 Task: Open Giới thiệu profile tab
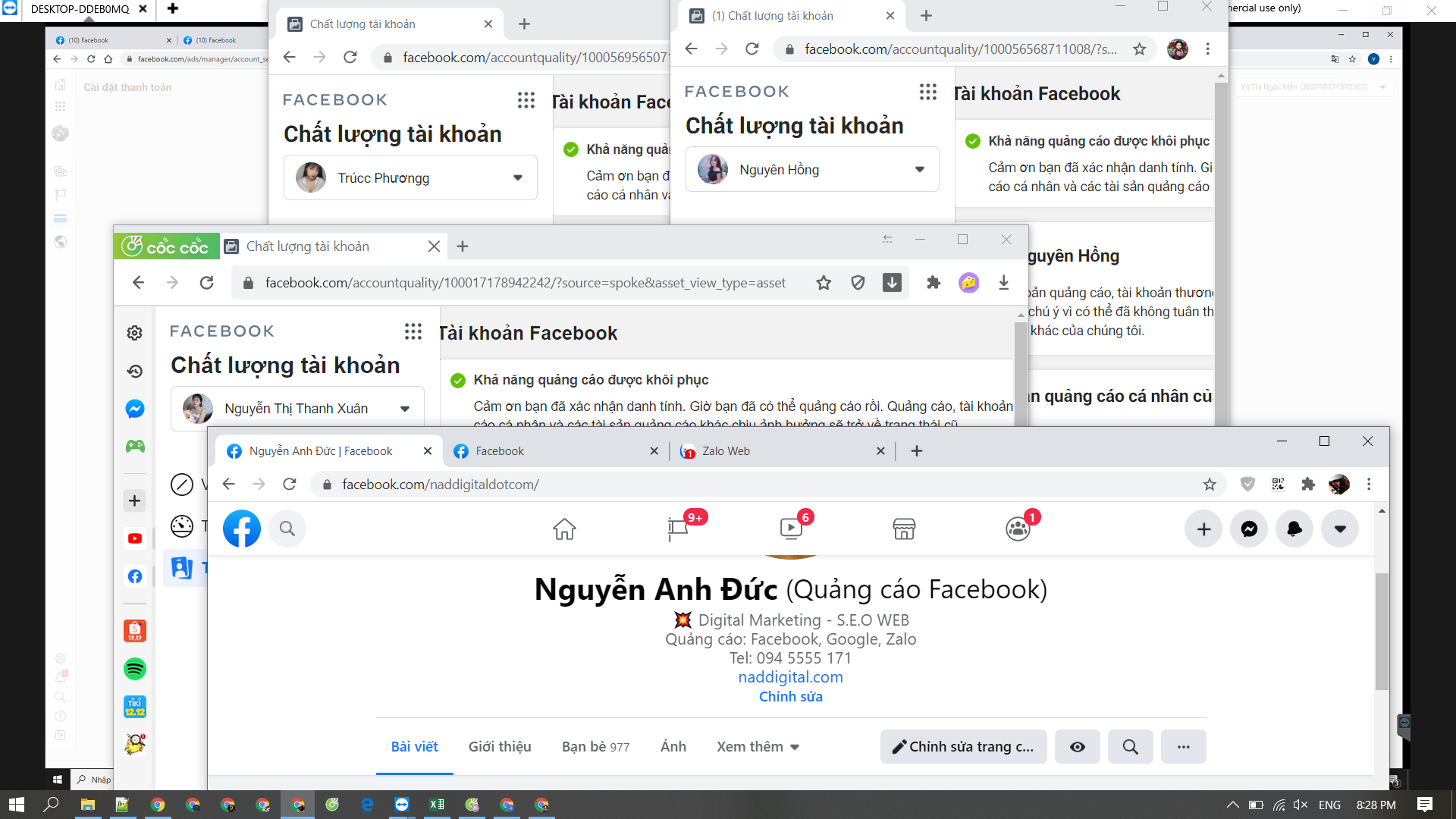coord(500,747)
